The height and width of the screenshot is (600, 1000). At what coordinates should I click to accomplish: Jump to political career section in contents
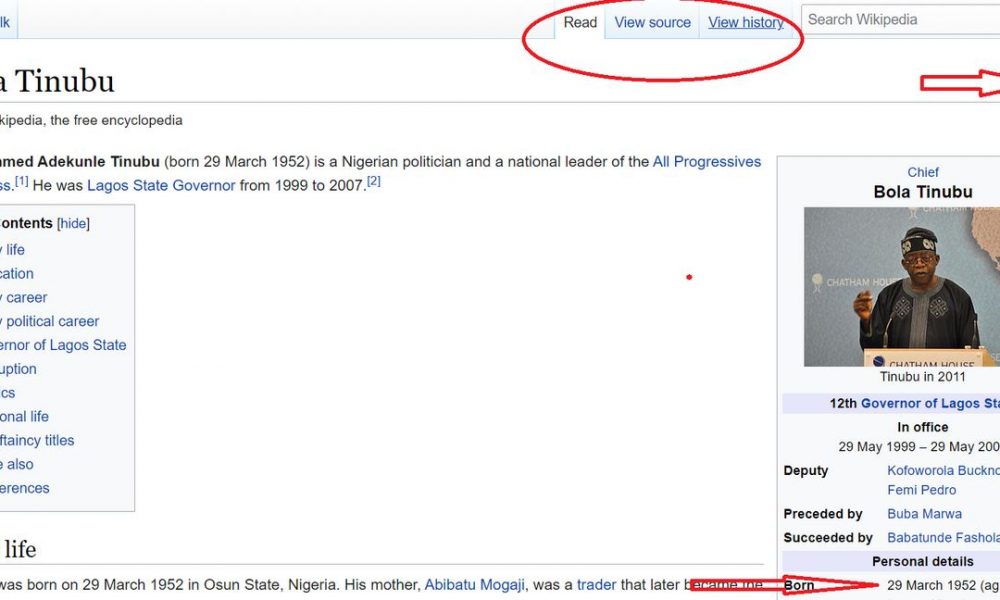pyautogui.click(x=52, y=321)
